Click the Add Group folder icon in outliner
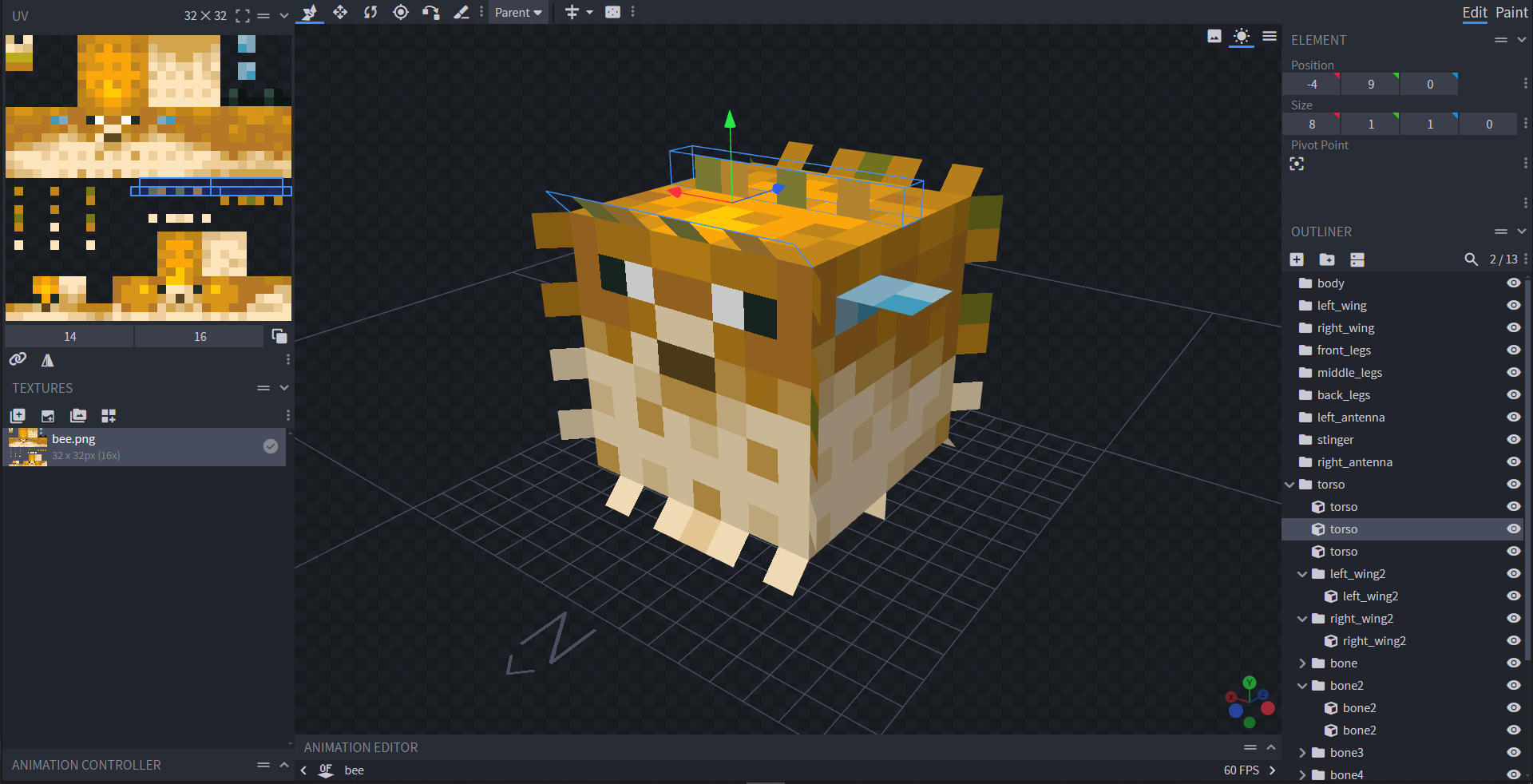The image size is (1533, 784). click(x=1327, y=259)
